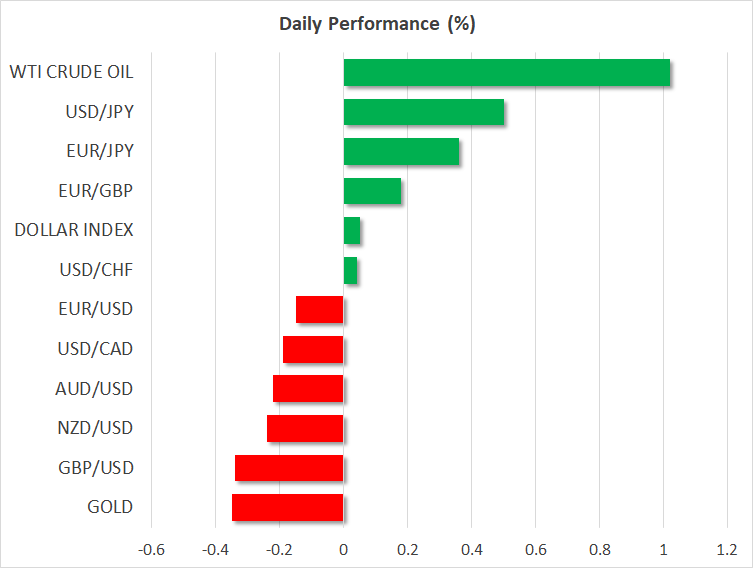The width and height of the screenshot is (753, 568).
Task: Select the USD/CHF green bar
Action: (350, 270)
